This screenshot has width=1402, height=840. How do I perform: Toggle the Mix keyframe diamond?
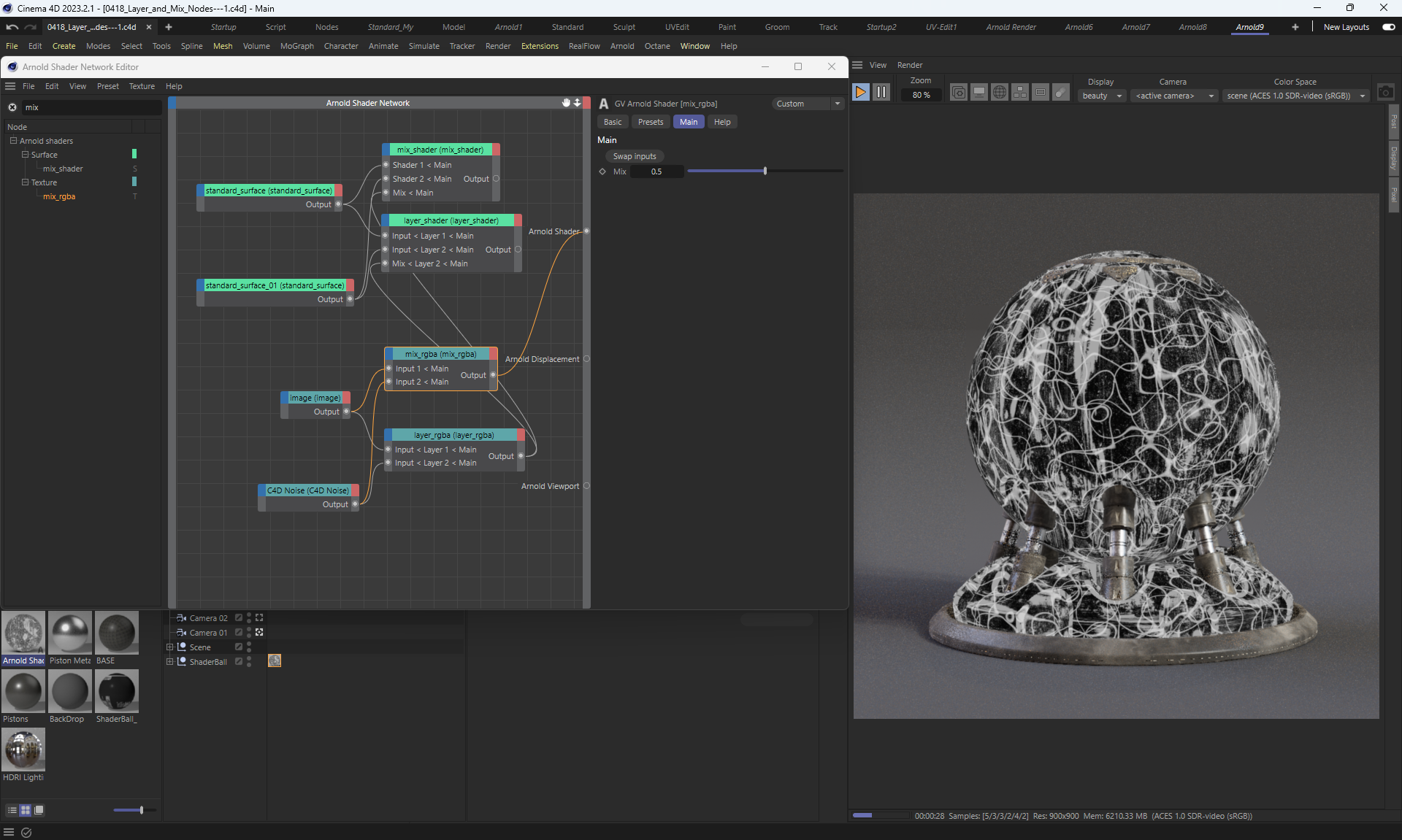602,172
